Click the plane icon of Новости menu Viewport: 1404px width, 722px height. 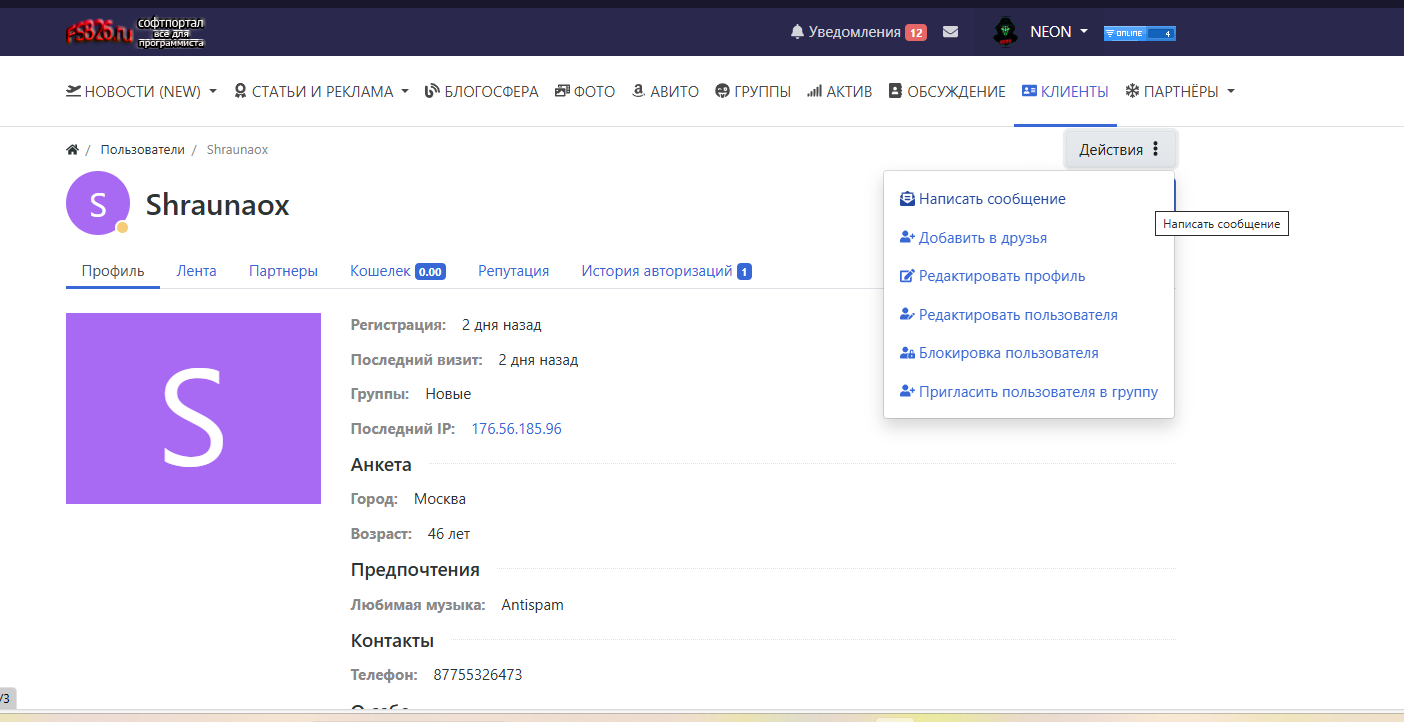pyautogui.click(x=73, y=91)
